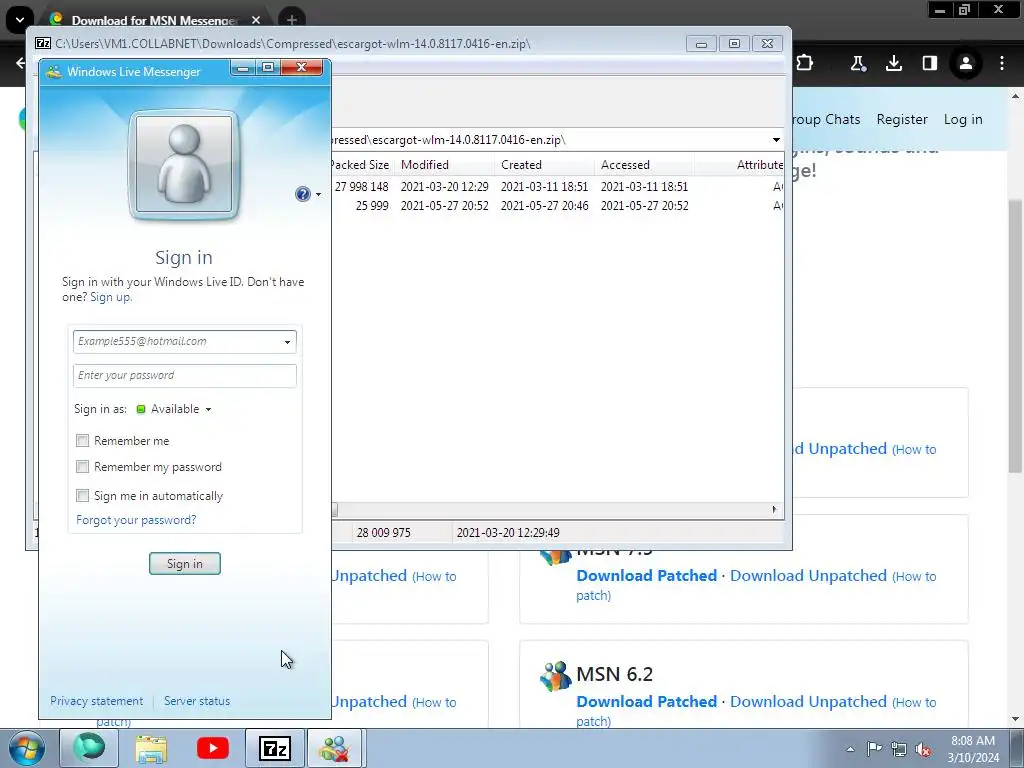Screen dimensions: 1024x768
Task: Click MSN 7.5 Download Unpatched link
Action: coord(808,575)
